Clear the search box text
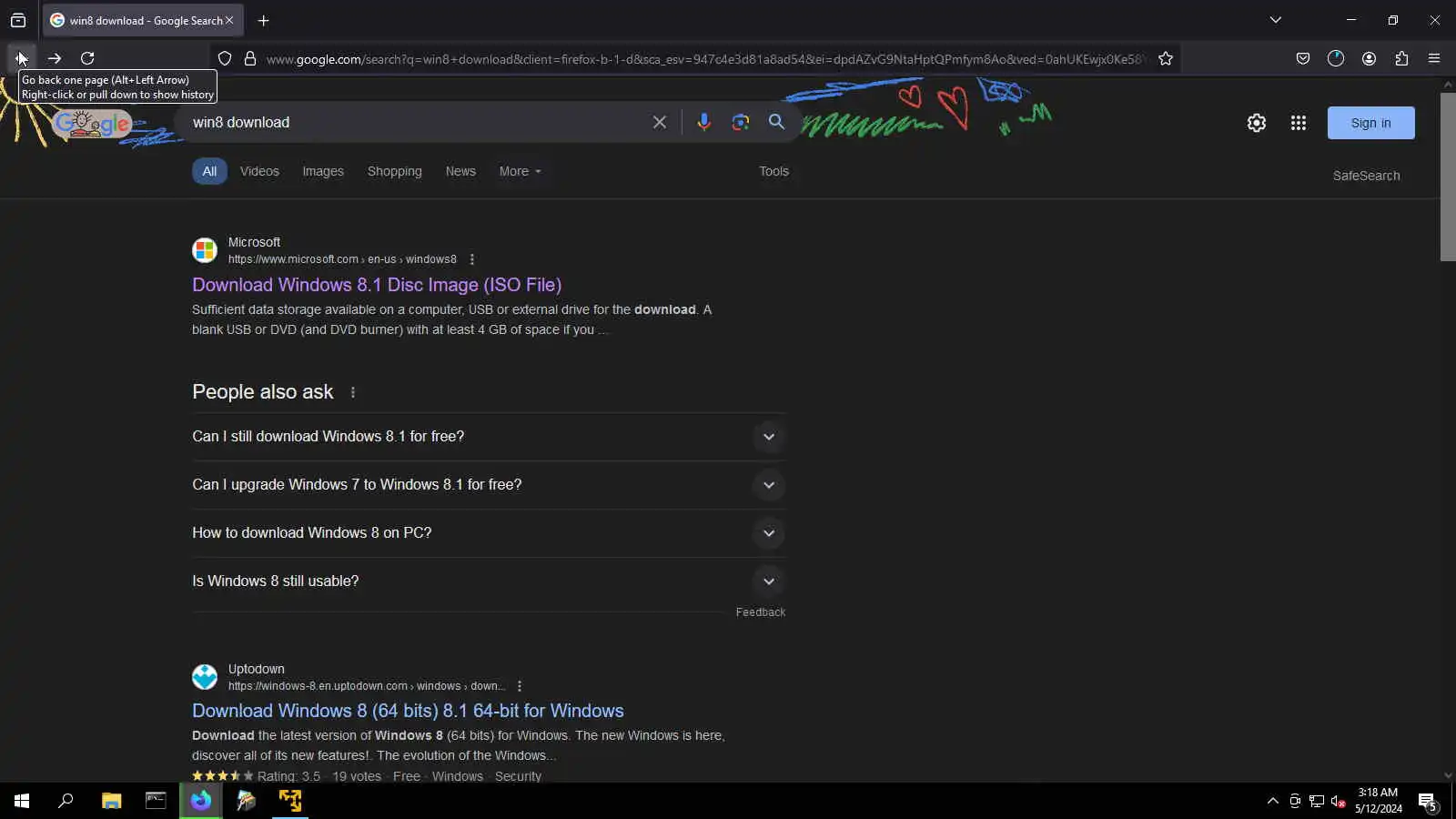Screen dimensions: 1456x819 pyautogui.click(x=660, y=122)
